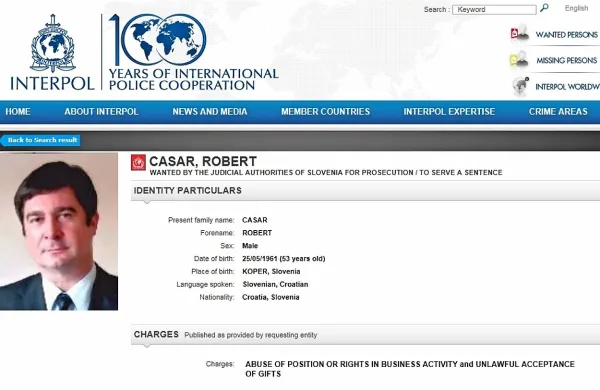Click the wanted person's photo
The image size is (600, 390).
tap(59, 231)
